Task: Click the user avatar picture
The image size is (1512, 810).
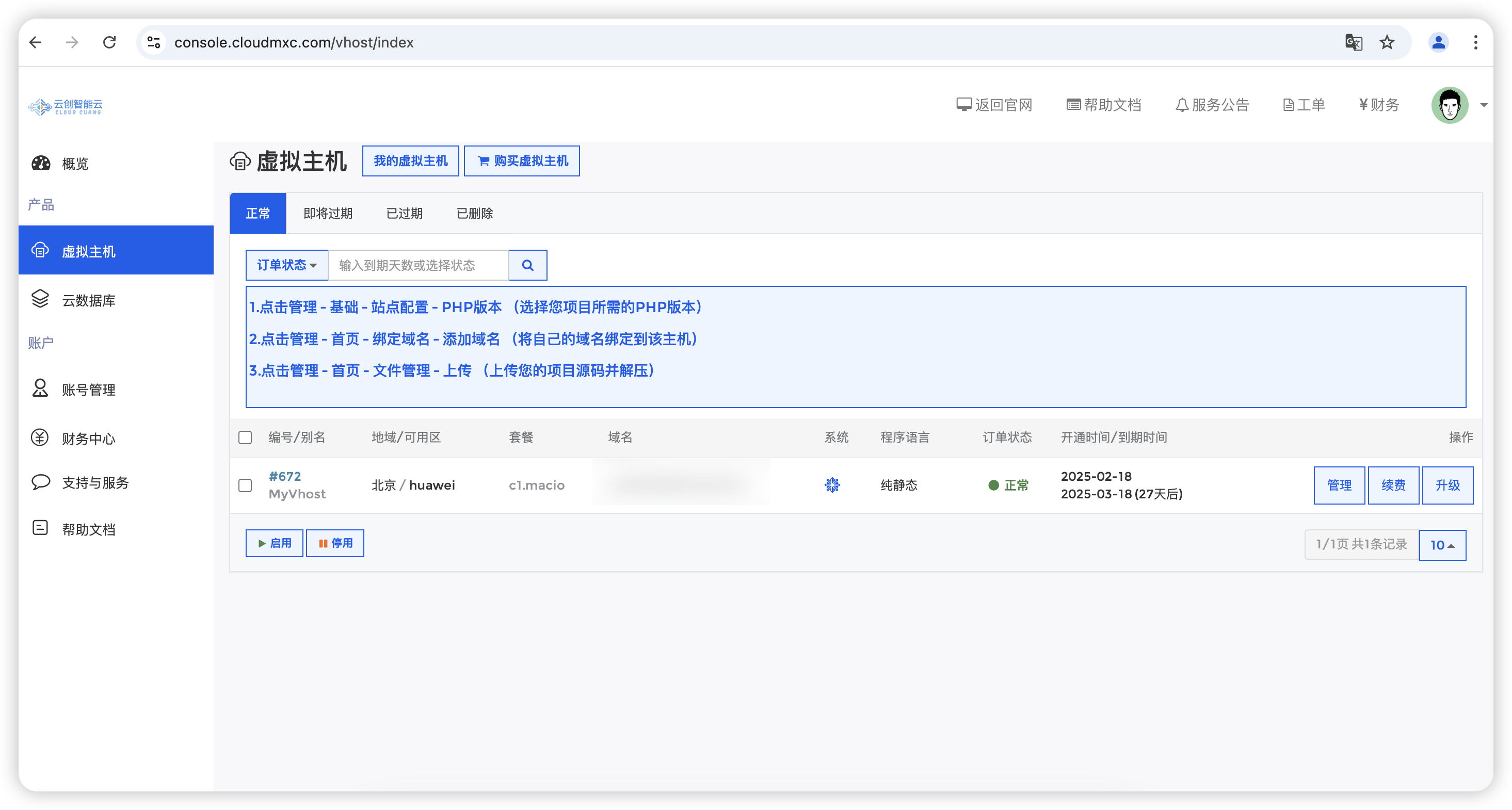Action: [1449, 105]
